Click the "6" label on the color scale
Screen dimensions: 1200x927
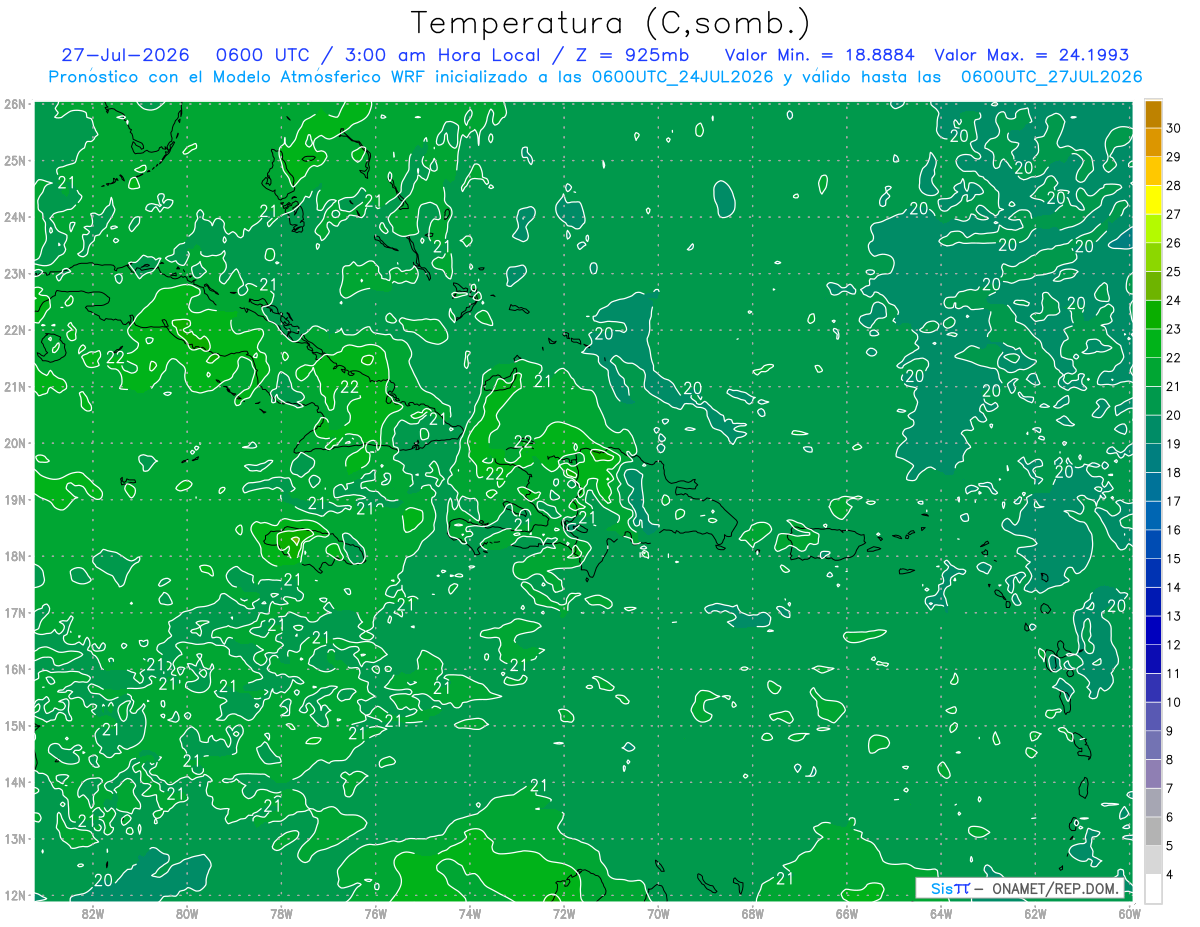tap(1170, 817)
